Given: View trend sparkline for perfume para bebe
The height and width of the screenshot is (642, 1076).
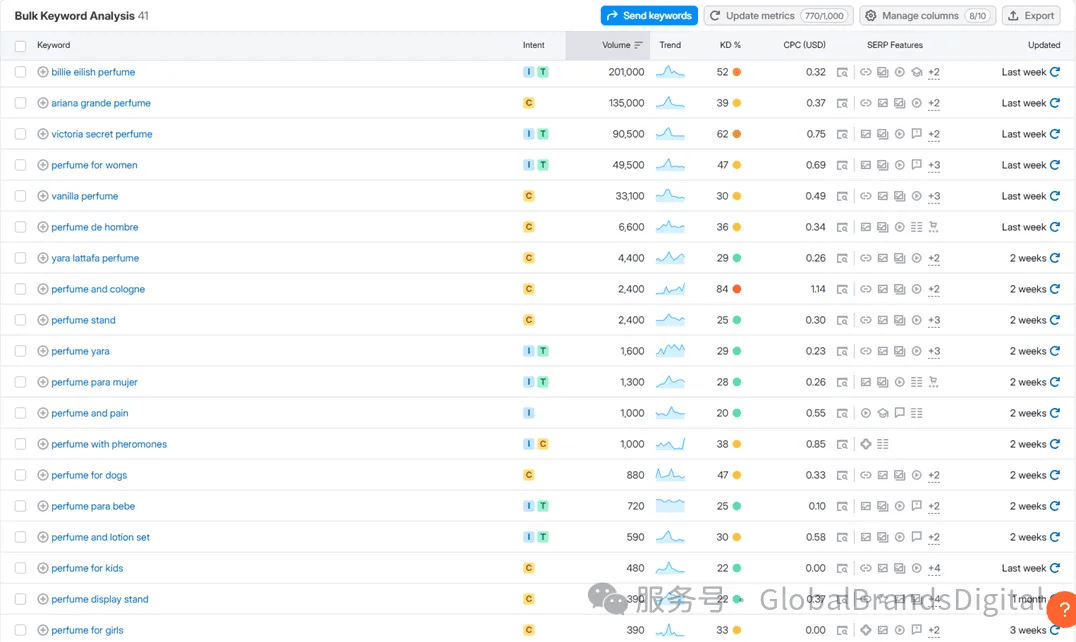Looking at the screenshot, I should pyautogui.click(x=670, y=506).
